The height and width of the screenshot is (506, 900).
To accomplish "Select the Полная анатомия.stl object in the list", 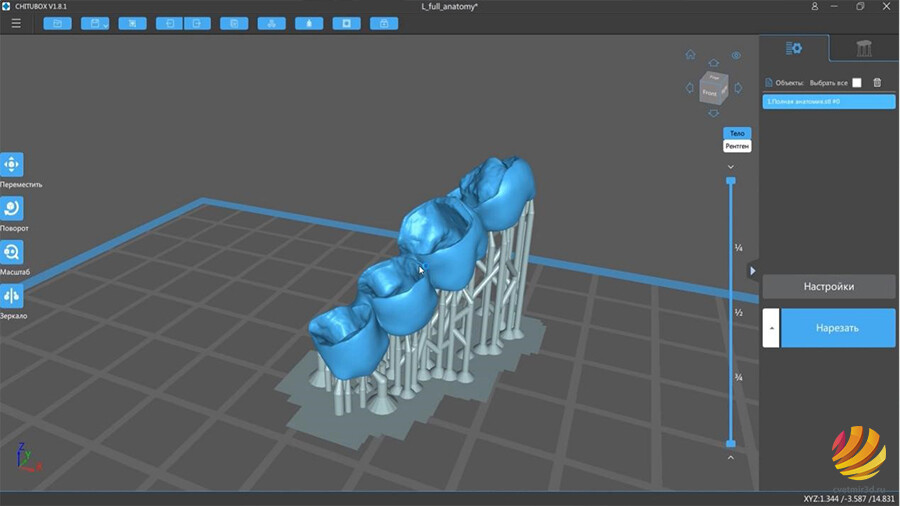I will click(828, 102).
